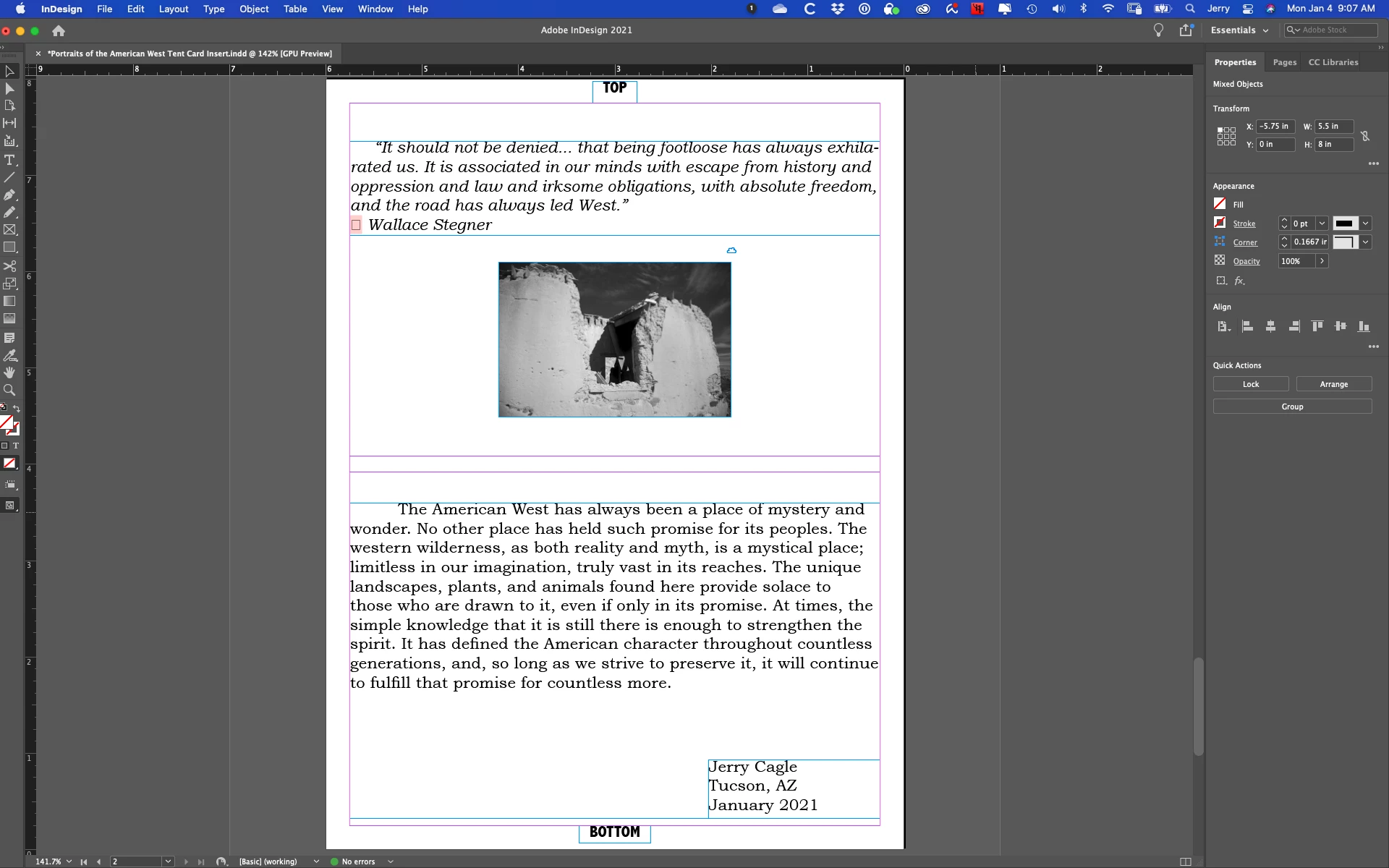Pick the Scissors tool
1389x868 pixels.
9,265
